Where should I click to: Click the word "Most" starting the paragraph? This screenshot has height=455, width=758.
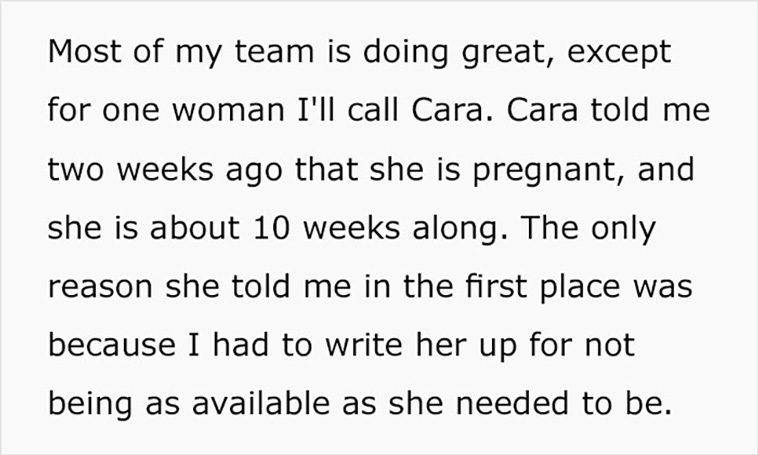85,51
